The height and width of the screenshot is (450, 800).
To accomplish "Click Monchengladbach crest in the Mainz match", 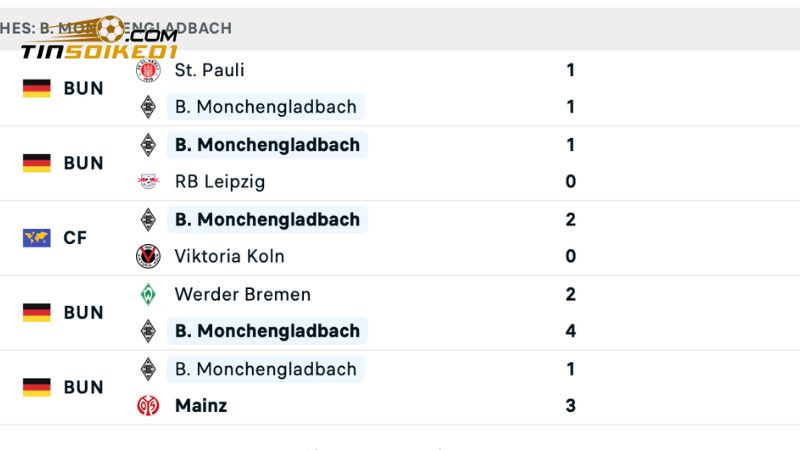I will tap(148, 369).
